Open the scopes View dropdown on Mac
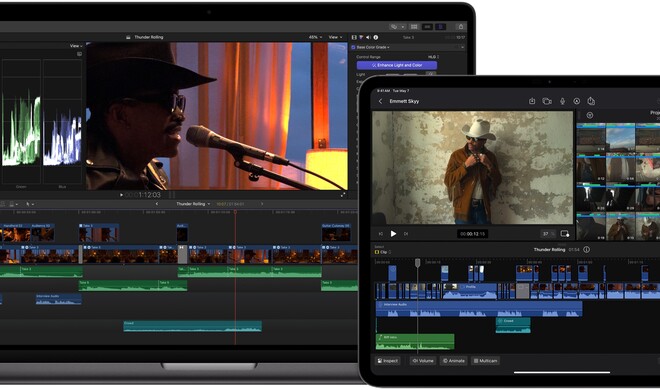 pyautogui.click(x=76, y=46)
